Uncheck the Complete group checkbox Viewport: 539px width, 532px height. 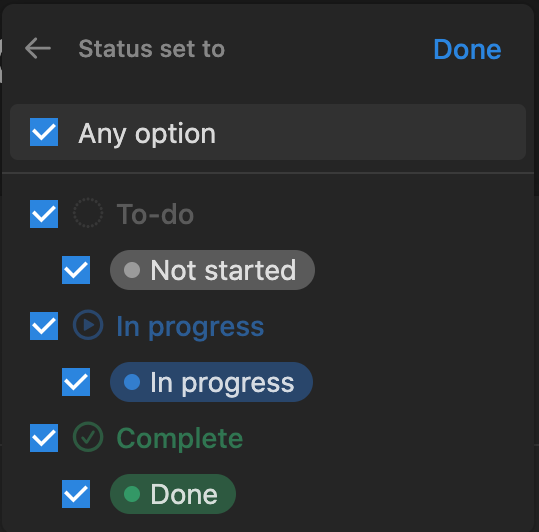click(44, 438)
